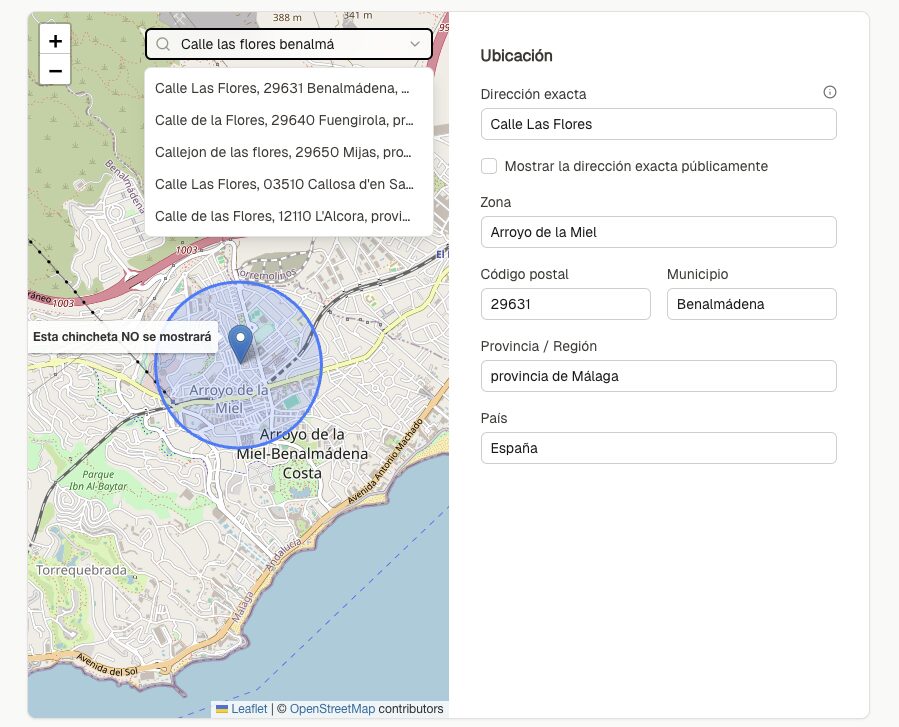Click the blue location pin marker
Viewport: 899px width, 727px height.
(240, 343)
